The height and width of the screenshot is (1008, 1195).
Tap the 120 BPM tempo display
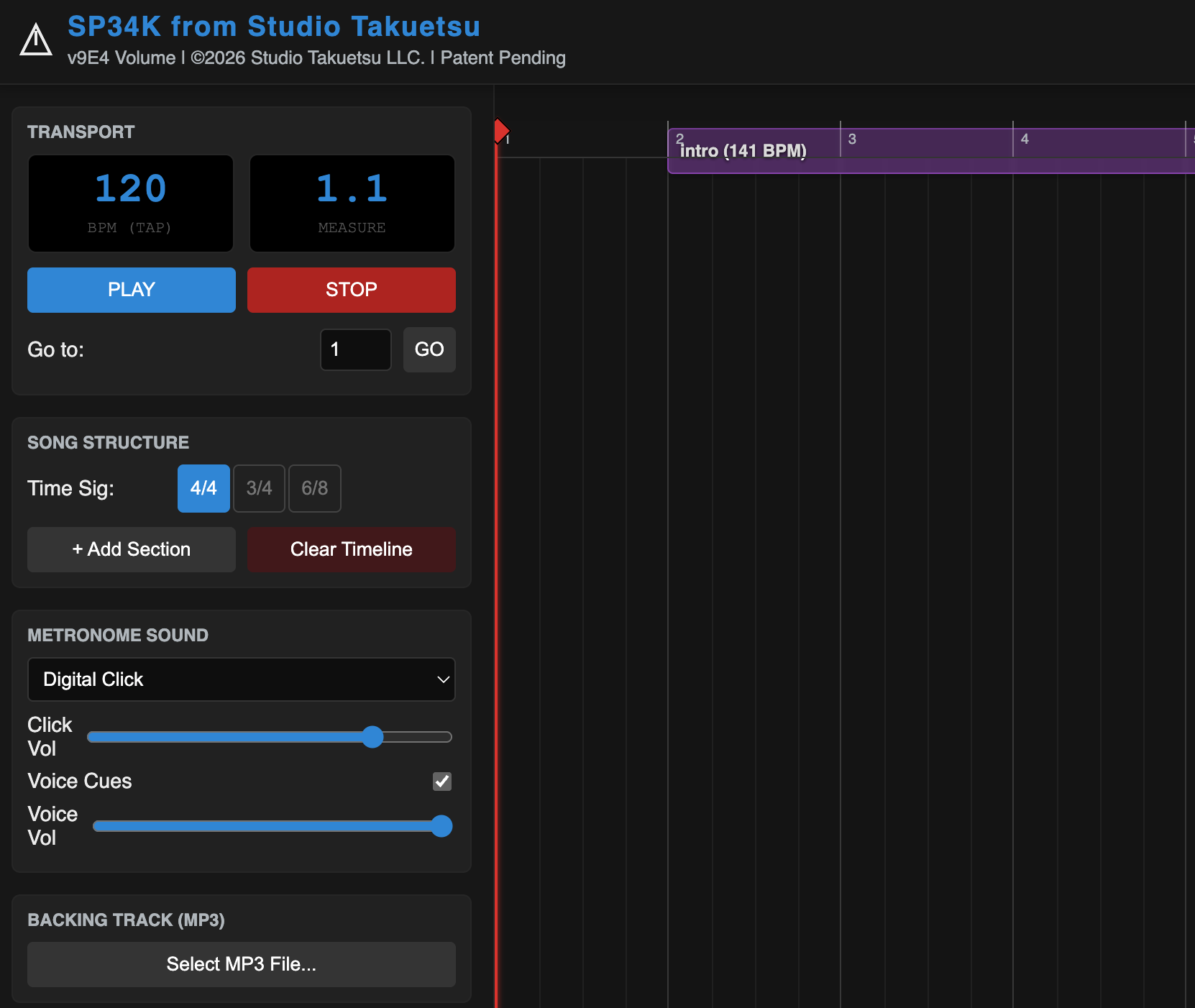(131, 203)
